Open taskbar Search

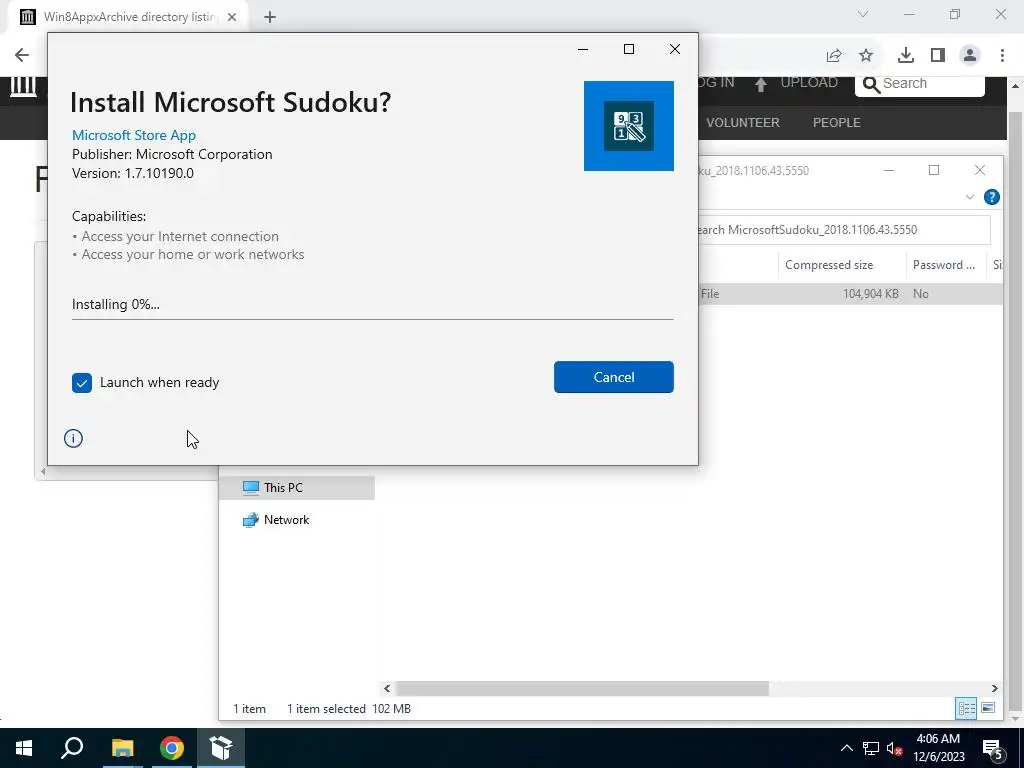pos(72,748)
